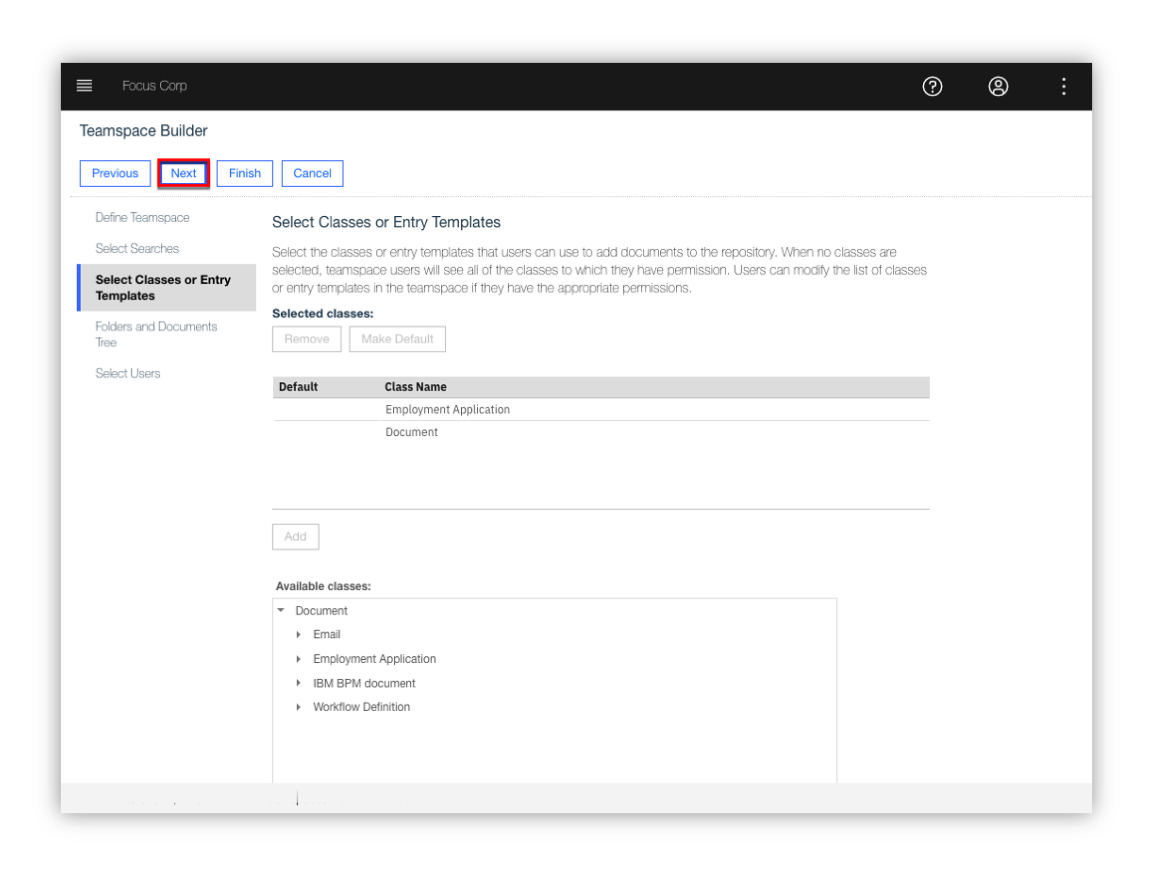This screenshot has width=1152, height=877.
Task: Open the user profile icon
Action: click(x=998, y=87)
